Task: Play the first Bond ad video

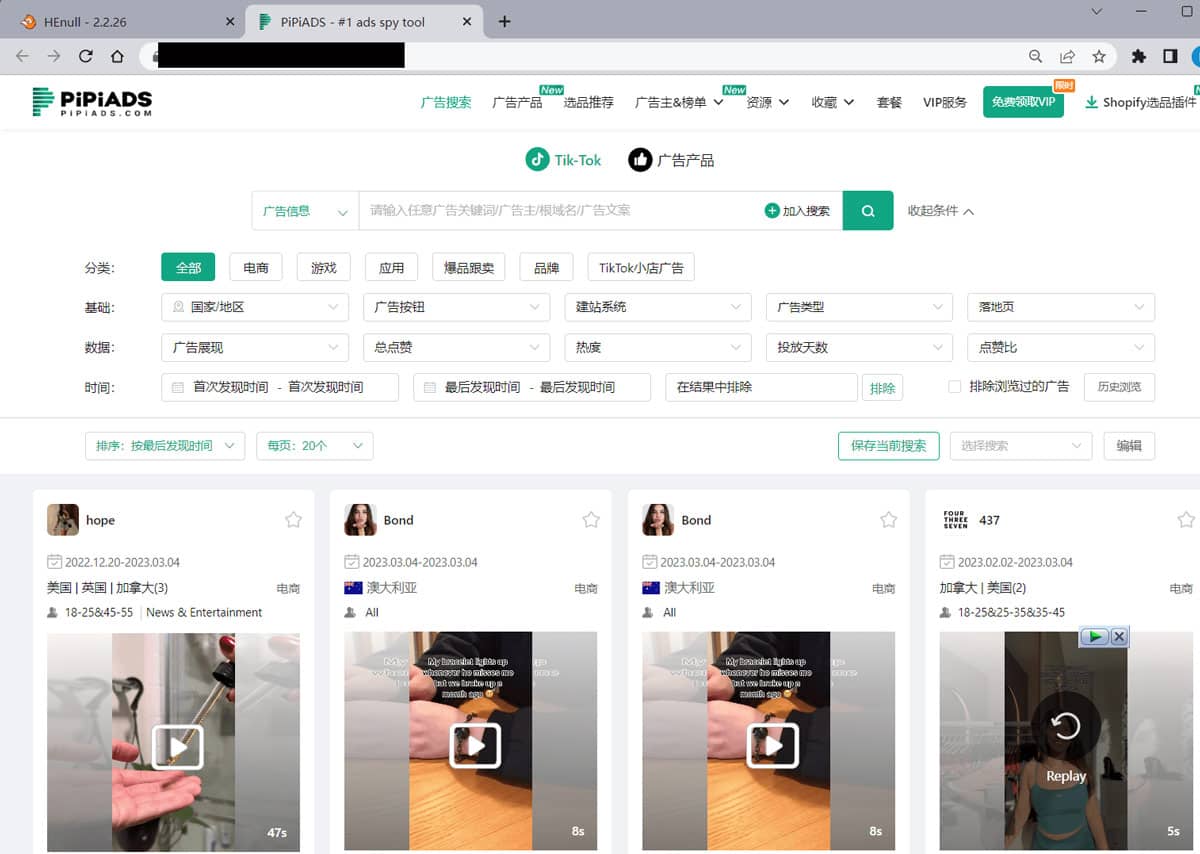Action: tap(475, 745)
